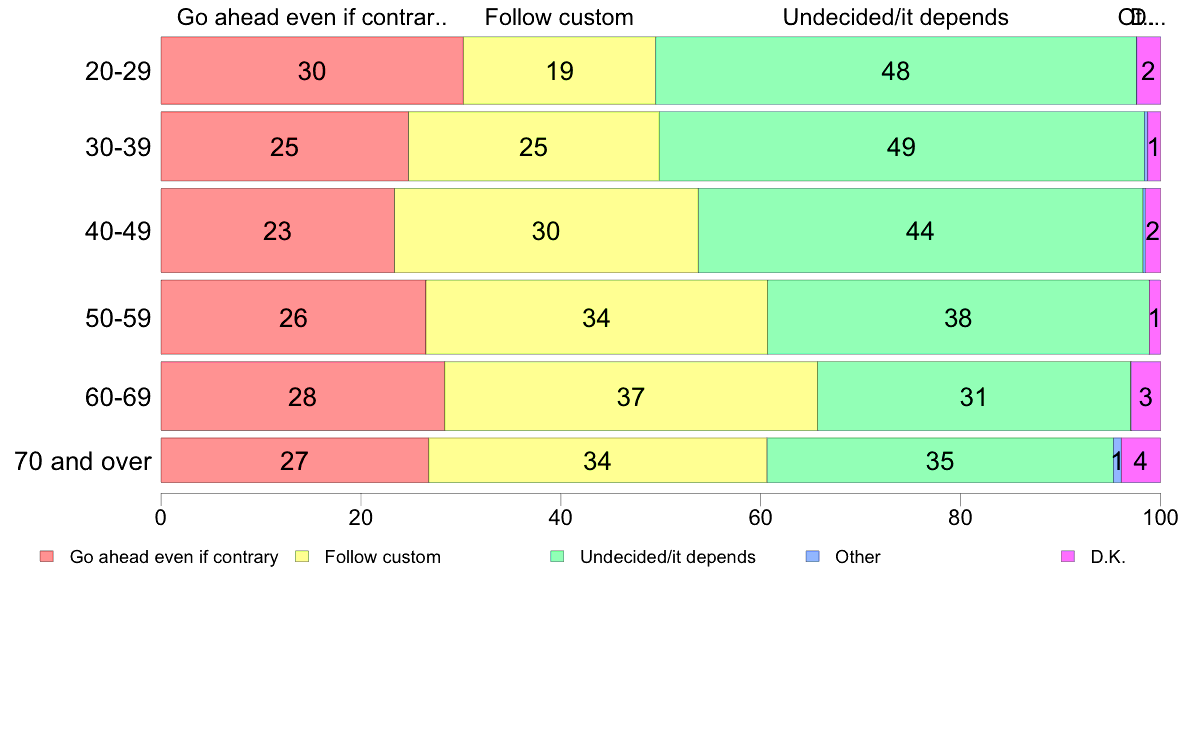Viewport: 1188px width, 736px height.
Task: Select the 70 and over red segment 27
Action: (295, 460)
